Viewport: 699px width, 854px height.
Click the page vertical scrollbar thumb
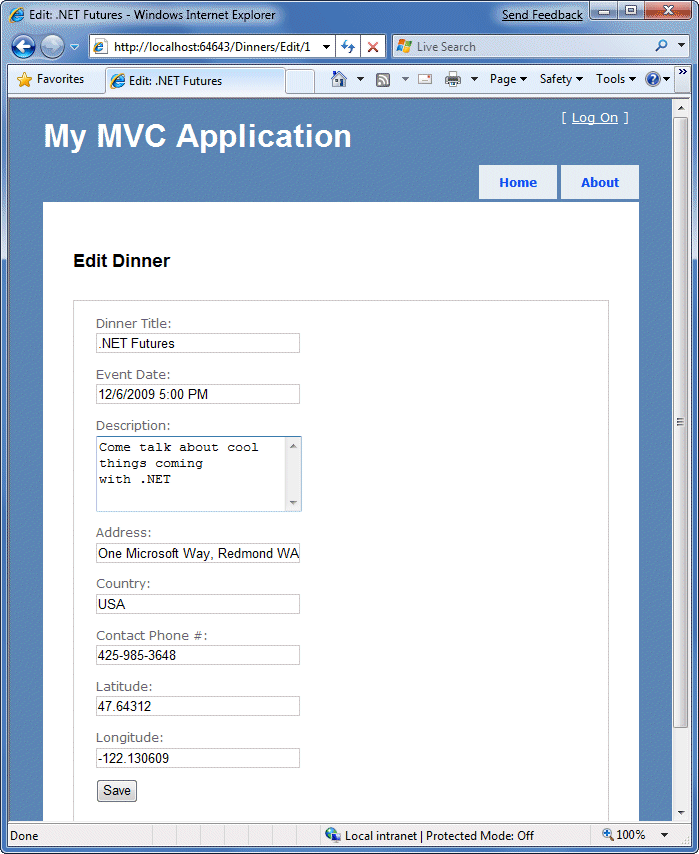[681, 422]
